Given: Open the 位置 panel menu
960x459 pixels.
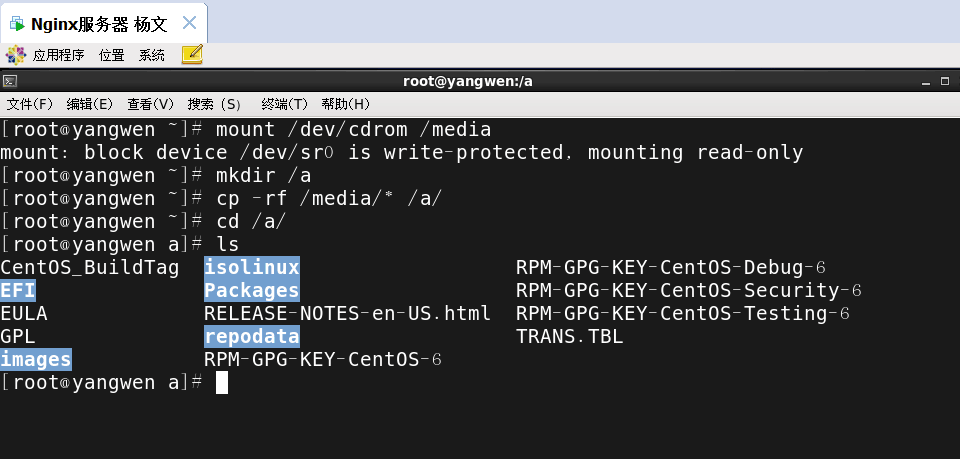Looking at the screenshot, I should click(111, 56).
